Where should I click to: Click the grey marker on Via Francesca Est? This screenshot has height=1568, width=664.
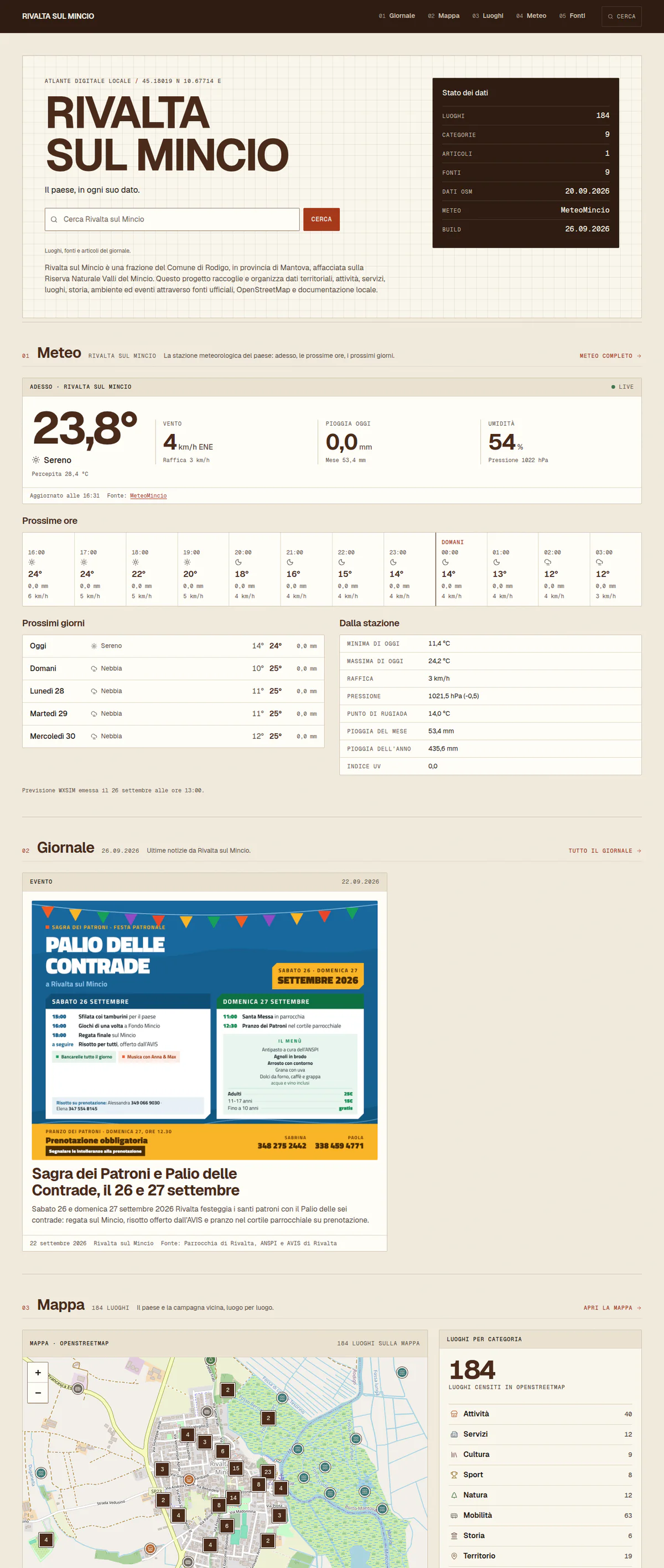pos(78,1389)
